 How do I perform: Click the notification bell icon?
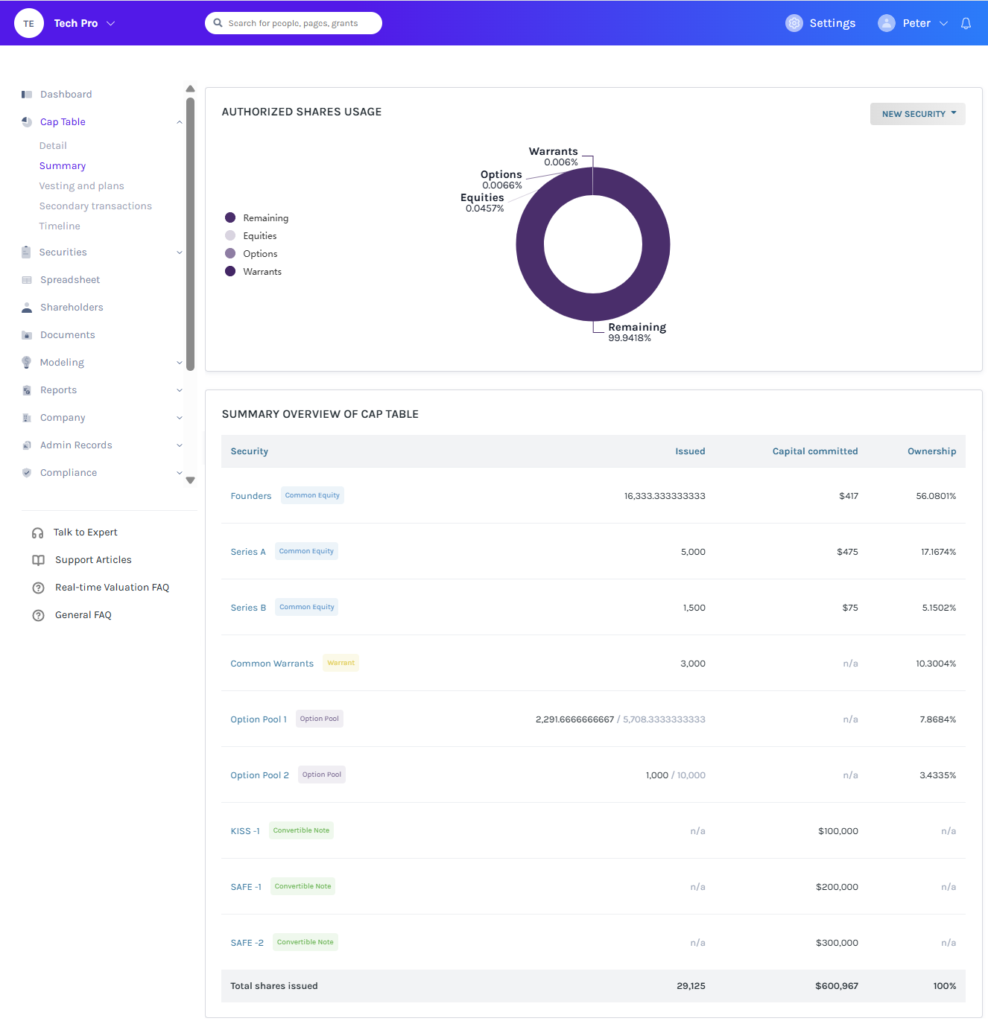click(966, 24)
